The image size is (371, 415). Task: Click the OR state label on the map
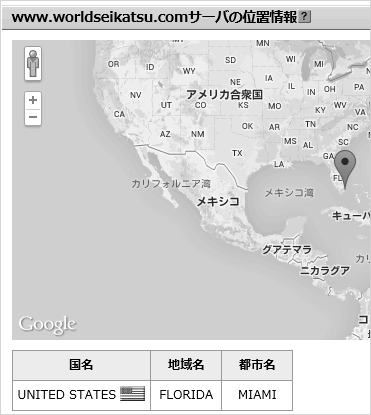click(113, 64)
